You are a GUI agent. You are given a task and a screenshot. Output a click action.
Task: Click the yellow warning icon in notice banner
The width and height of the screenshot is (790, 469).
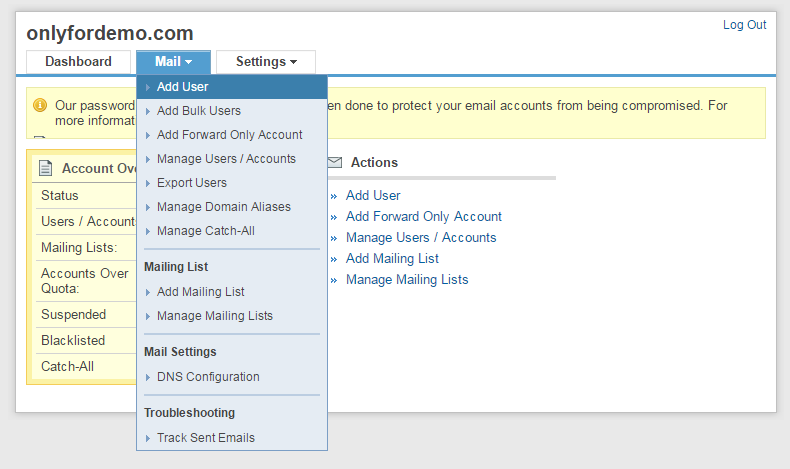[40, 105]
